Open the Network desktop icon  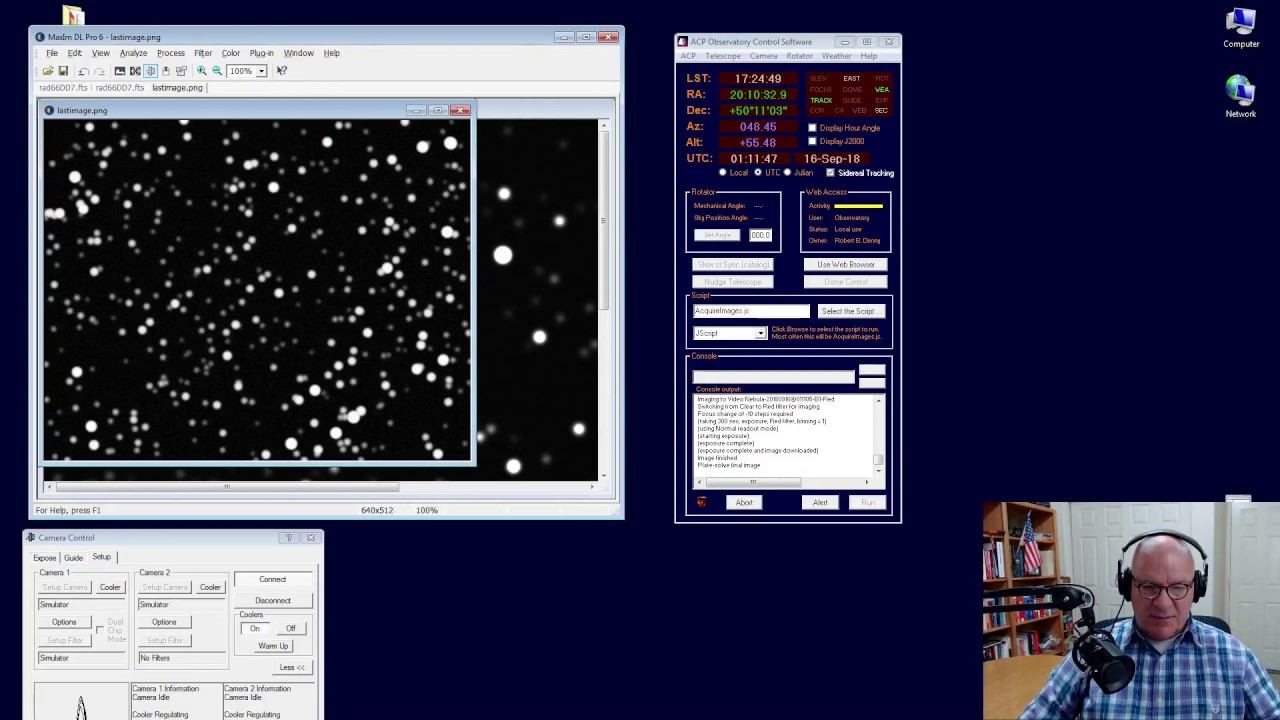1241,96
